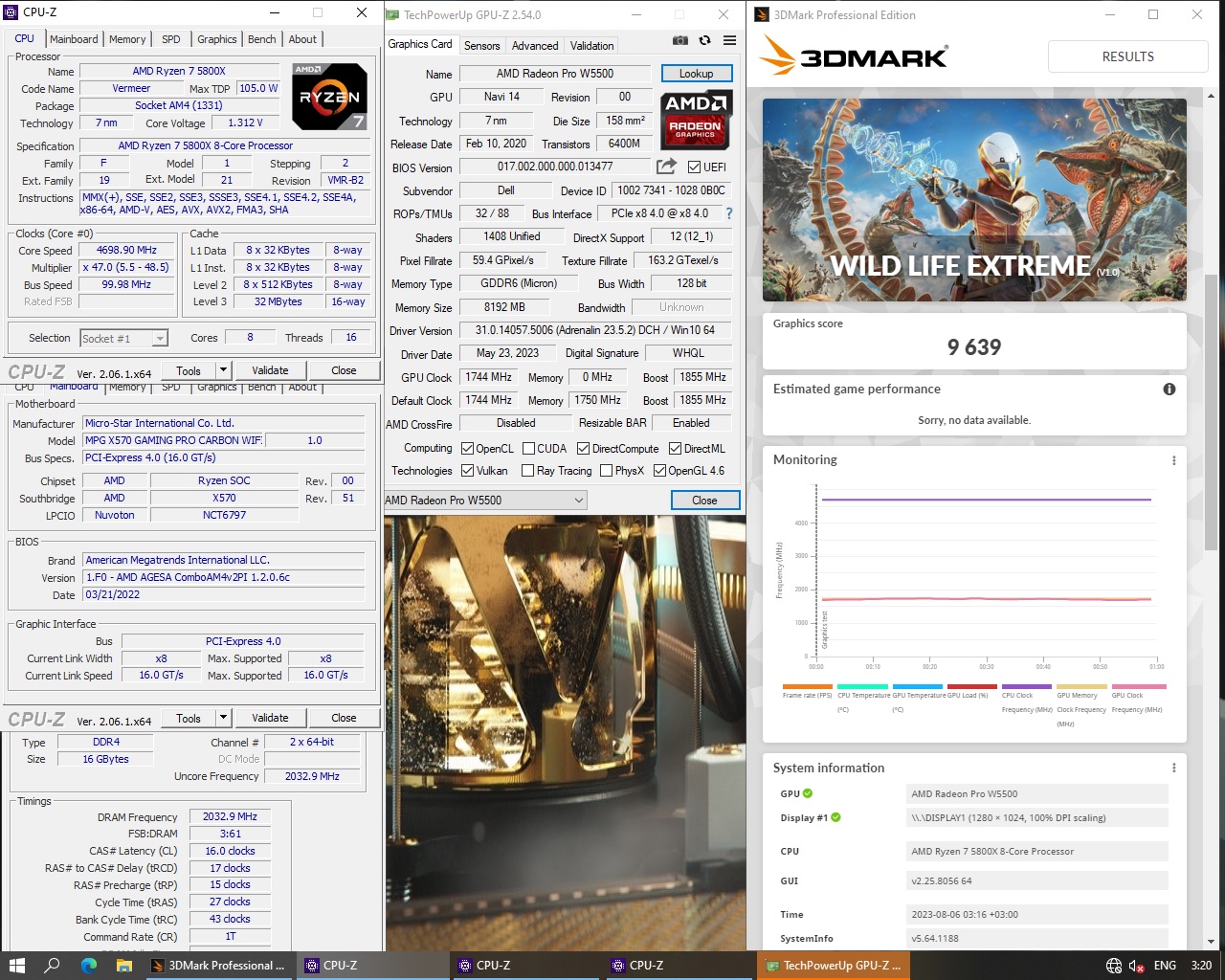Click CPU-Z title bar app icon
The height and width of the screenshot is (980, 1225).
[11, 12]
